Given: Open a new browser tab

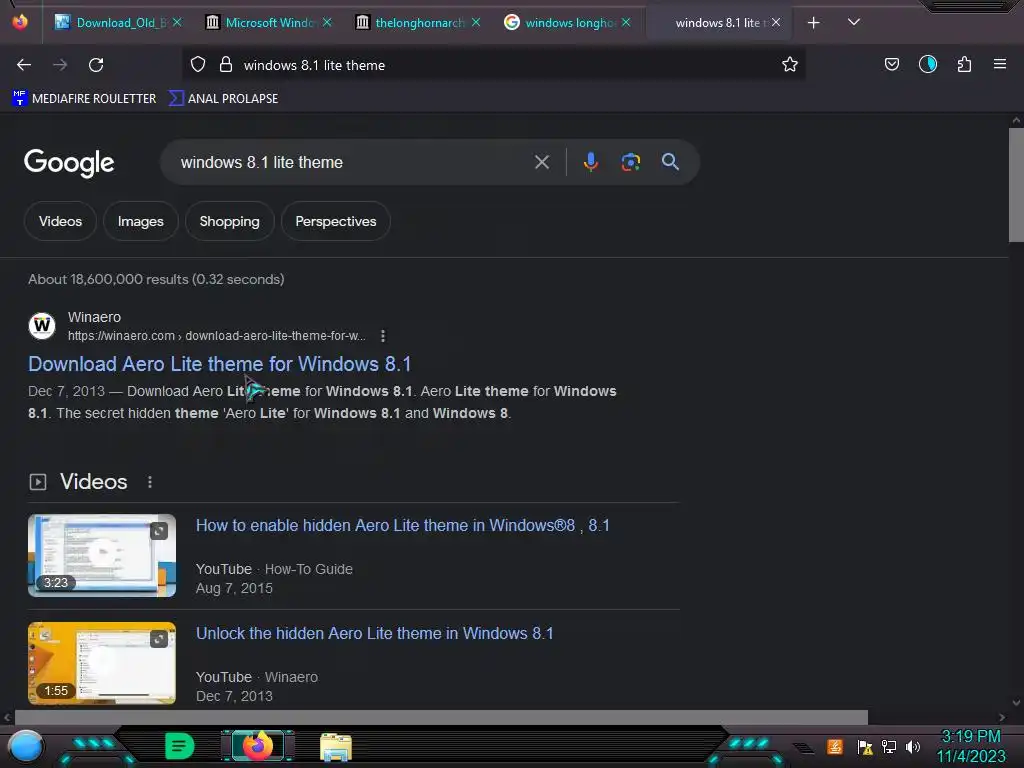Looking at the screenshot, I should (813, 23).
